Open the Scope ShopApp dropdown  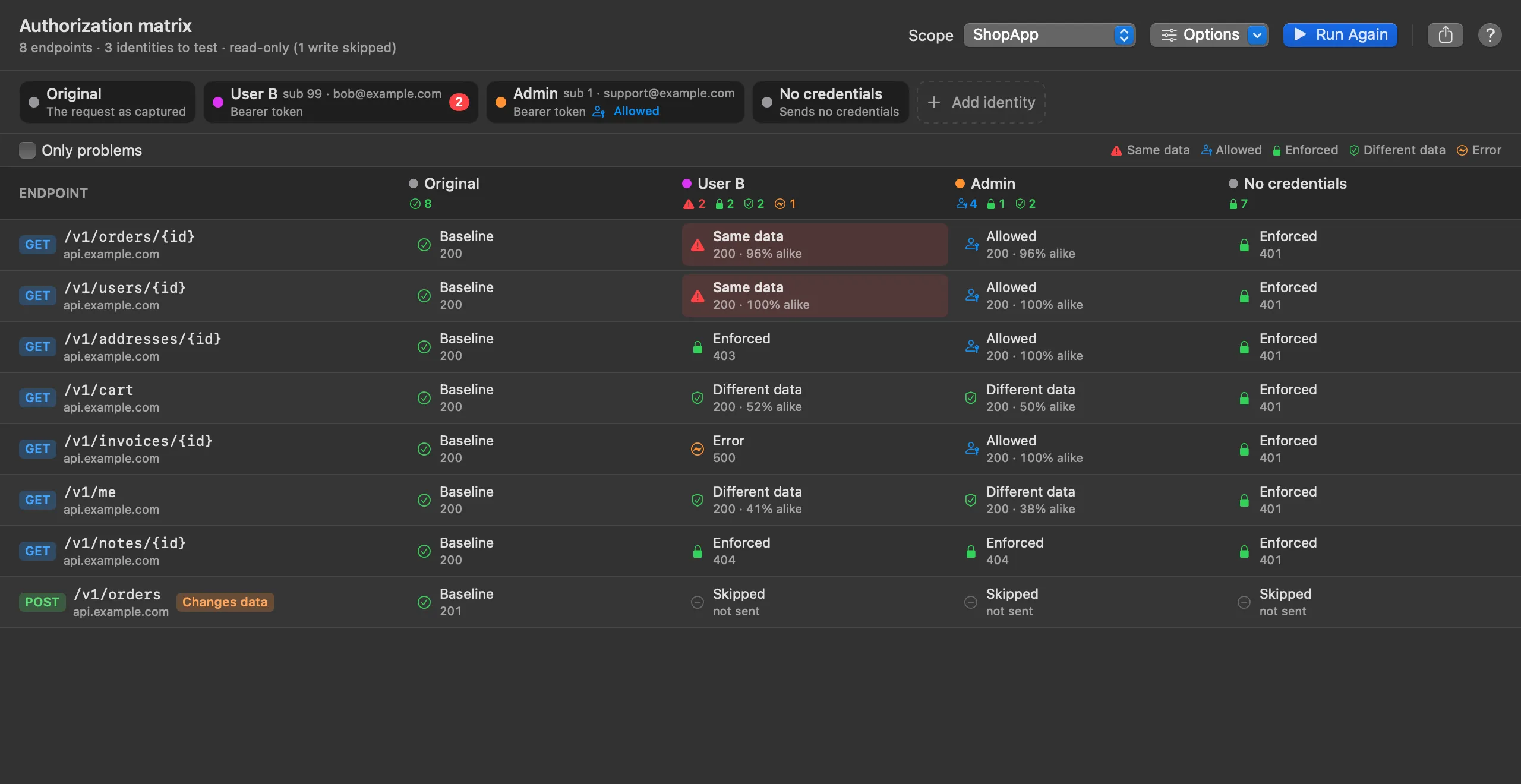tap(1049, 35)
